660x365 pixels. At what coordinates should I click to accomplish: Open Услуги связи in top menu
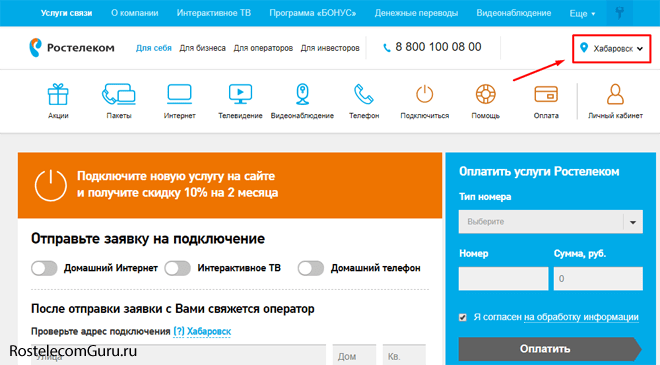(67, 13)
